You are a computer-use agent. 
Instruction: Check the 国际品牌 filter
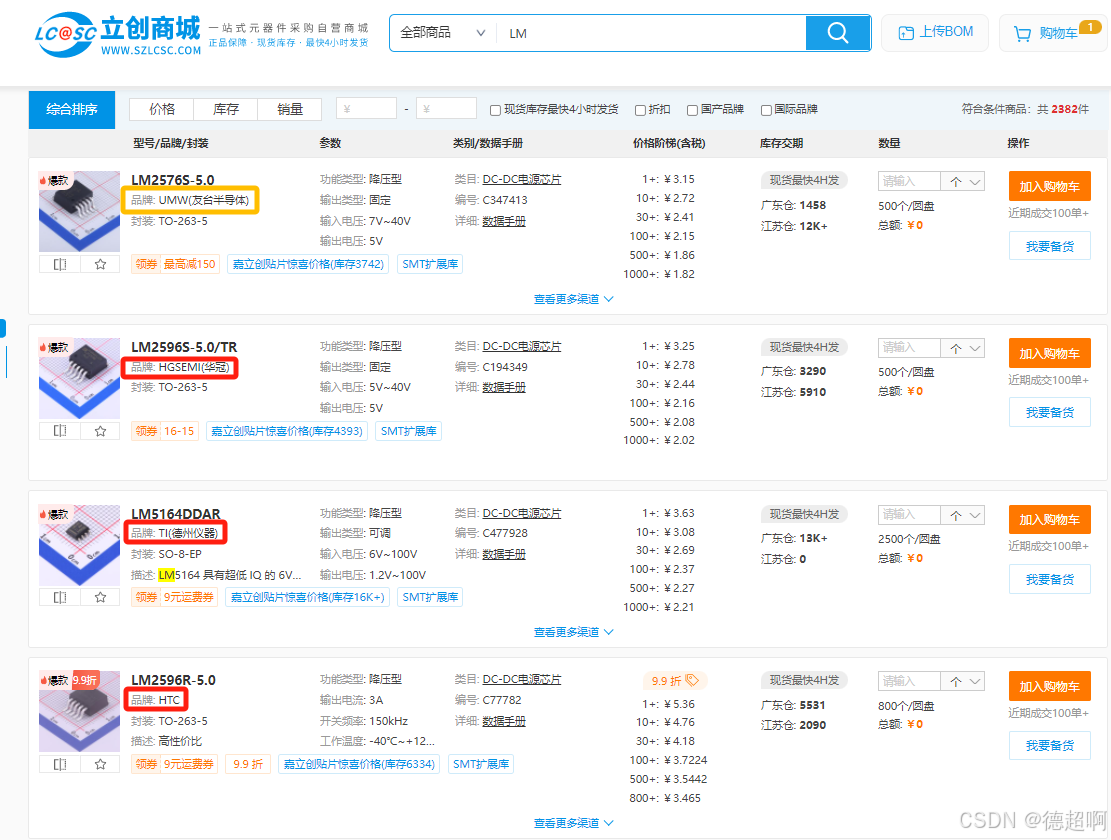point(766,110)
